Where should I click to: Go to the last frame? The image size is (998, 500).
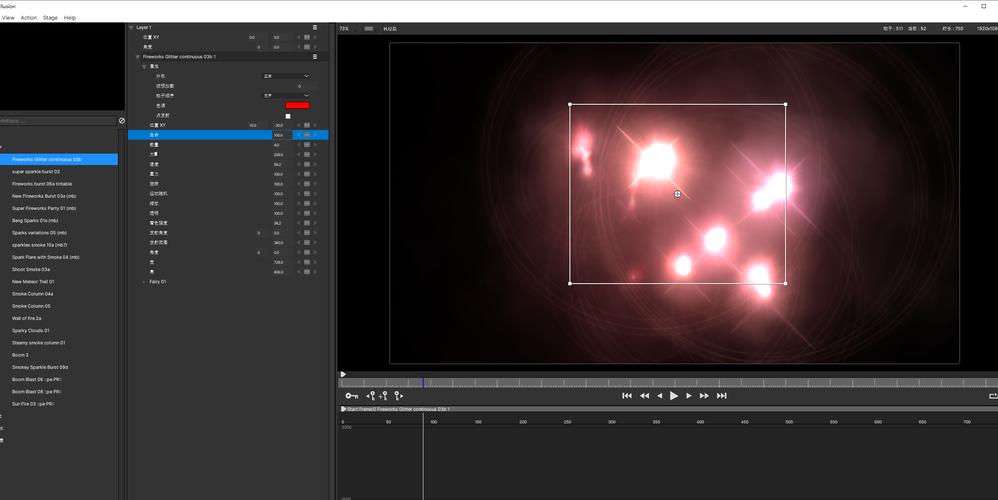coord(722,396)
